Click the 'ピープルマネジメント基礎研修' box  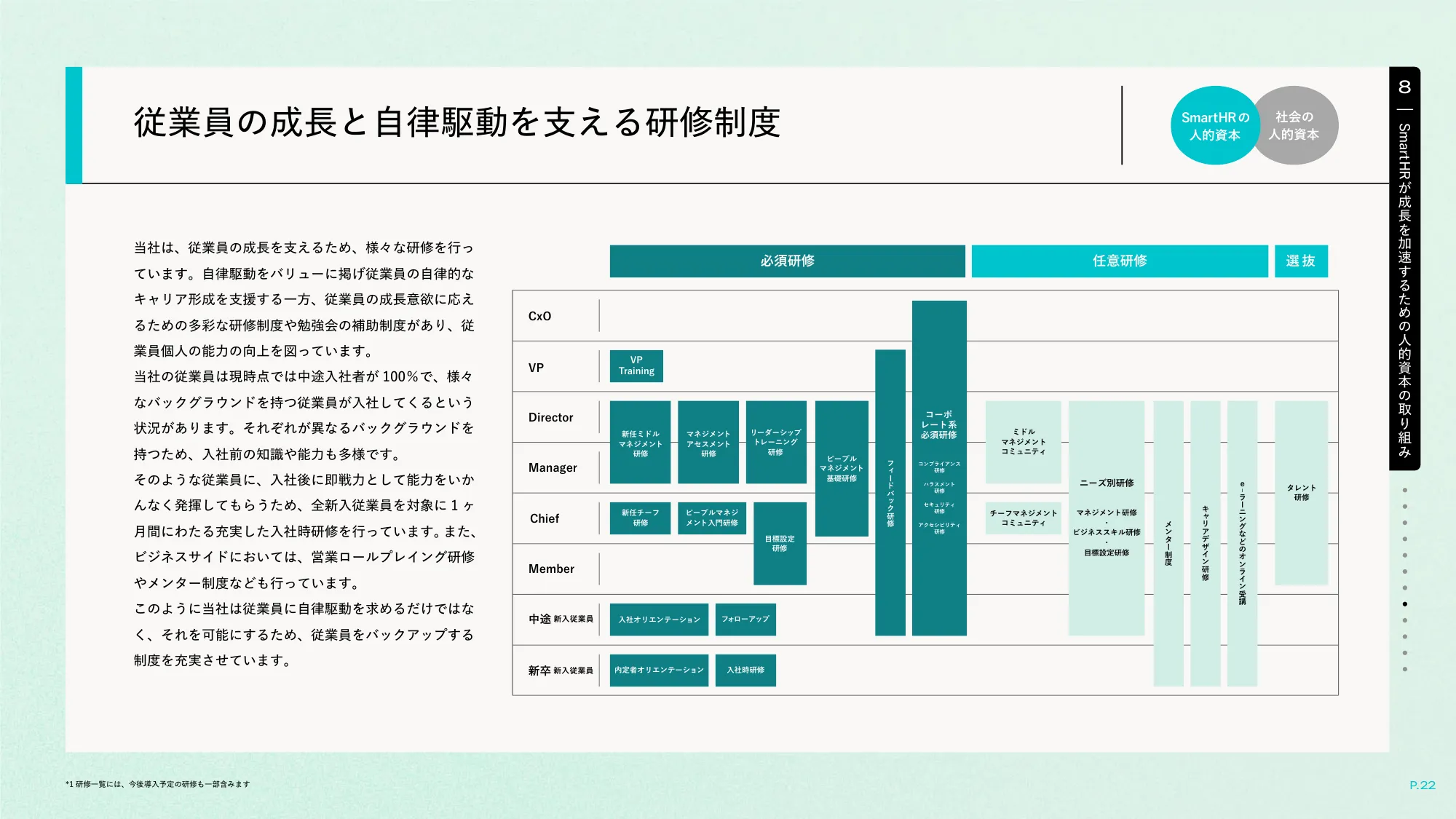(842, 468)
